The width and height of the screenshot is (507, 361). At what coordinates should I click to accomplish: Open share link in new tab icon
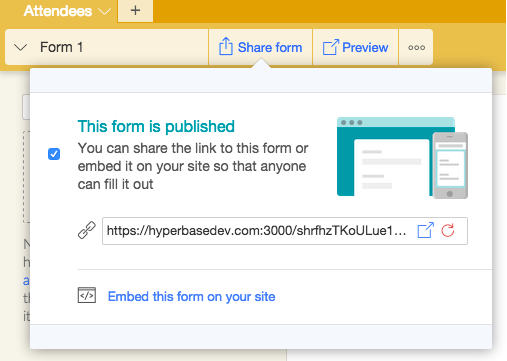426,230
